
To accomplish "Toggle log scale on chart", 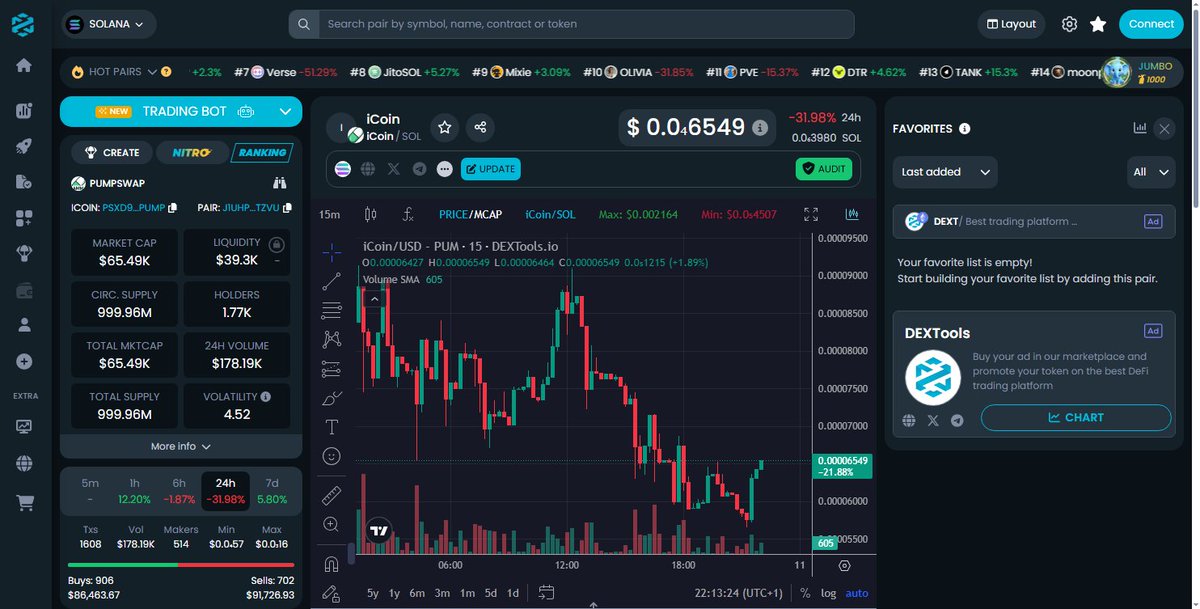I will tap(828, 593).
